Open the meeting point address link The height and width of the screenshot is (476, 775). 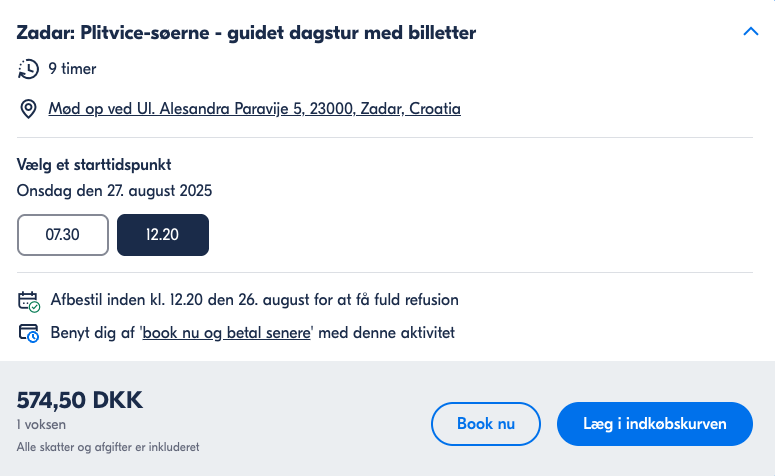[x=254, y=109]
